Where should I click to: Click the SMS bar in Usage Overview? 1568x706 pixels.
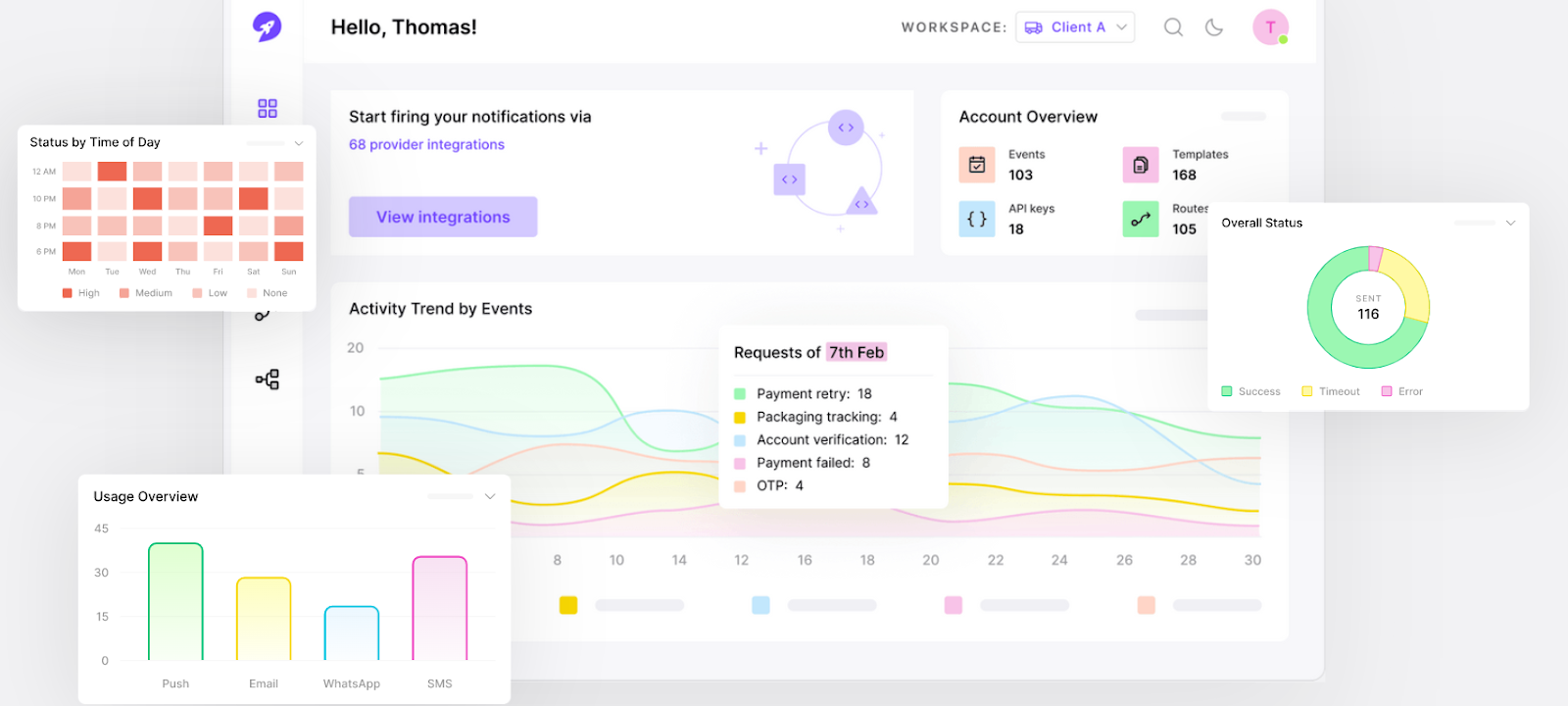440,608
